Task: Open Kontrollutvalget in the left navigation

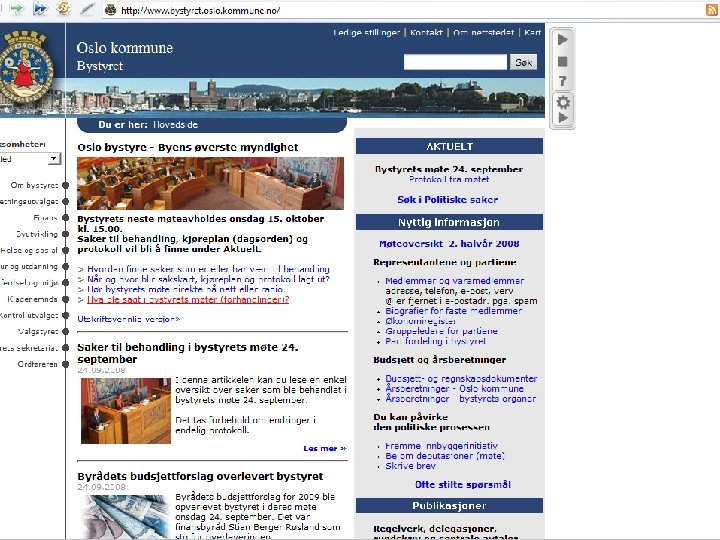Action: tap(29, 315)
